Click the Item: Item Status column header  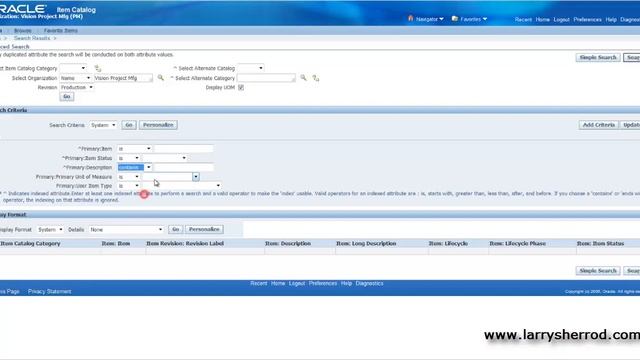tap(600, 243)
